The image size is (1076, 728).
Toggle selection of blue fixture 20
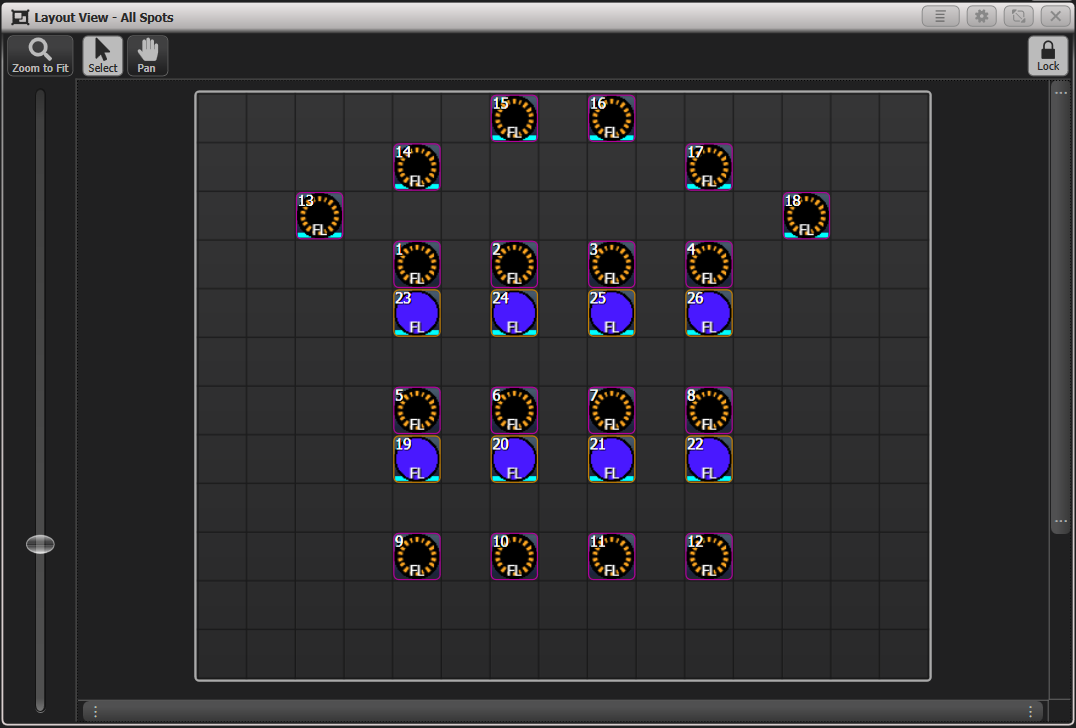pyautogui.click(x=514, y=459)
